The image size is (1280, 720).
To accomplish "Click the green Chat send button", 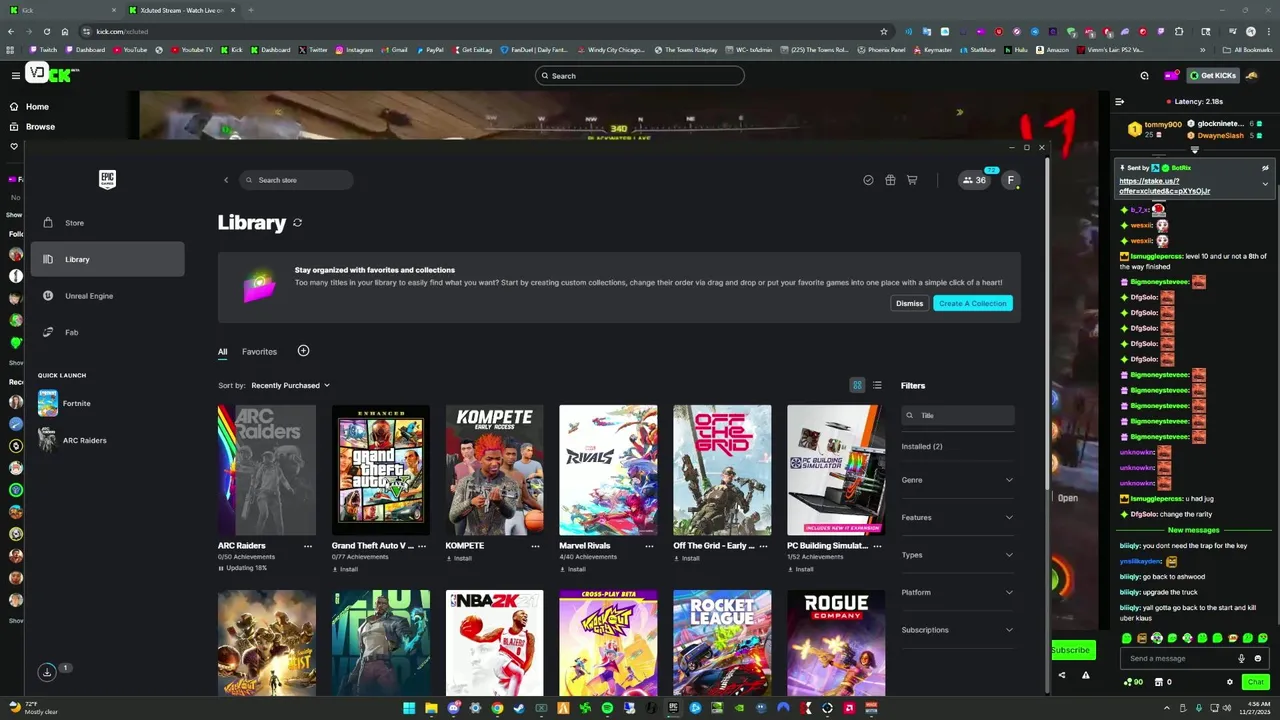I will pyautogui.click(x=1256, y=682).
